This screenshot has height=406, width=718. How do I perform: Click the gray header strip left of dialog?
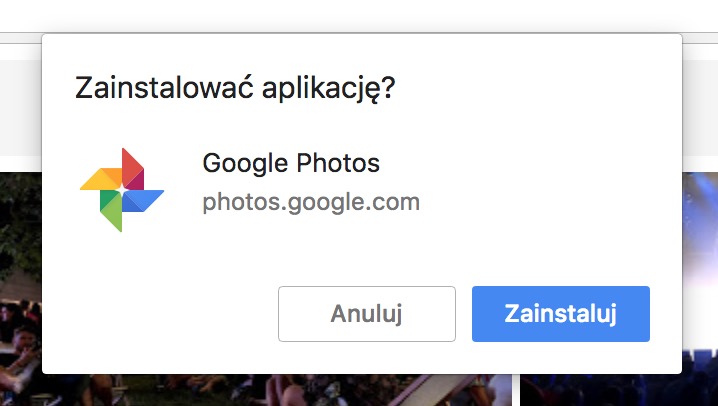click(21, 108)
